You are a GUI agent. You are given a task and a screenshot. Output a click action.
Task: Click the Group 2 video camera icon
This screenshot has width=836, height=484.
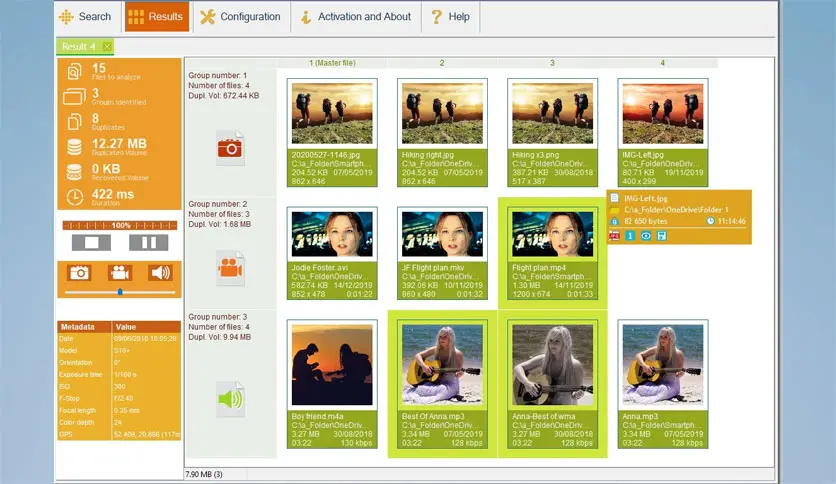pos(230,268)
